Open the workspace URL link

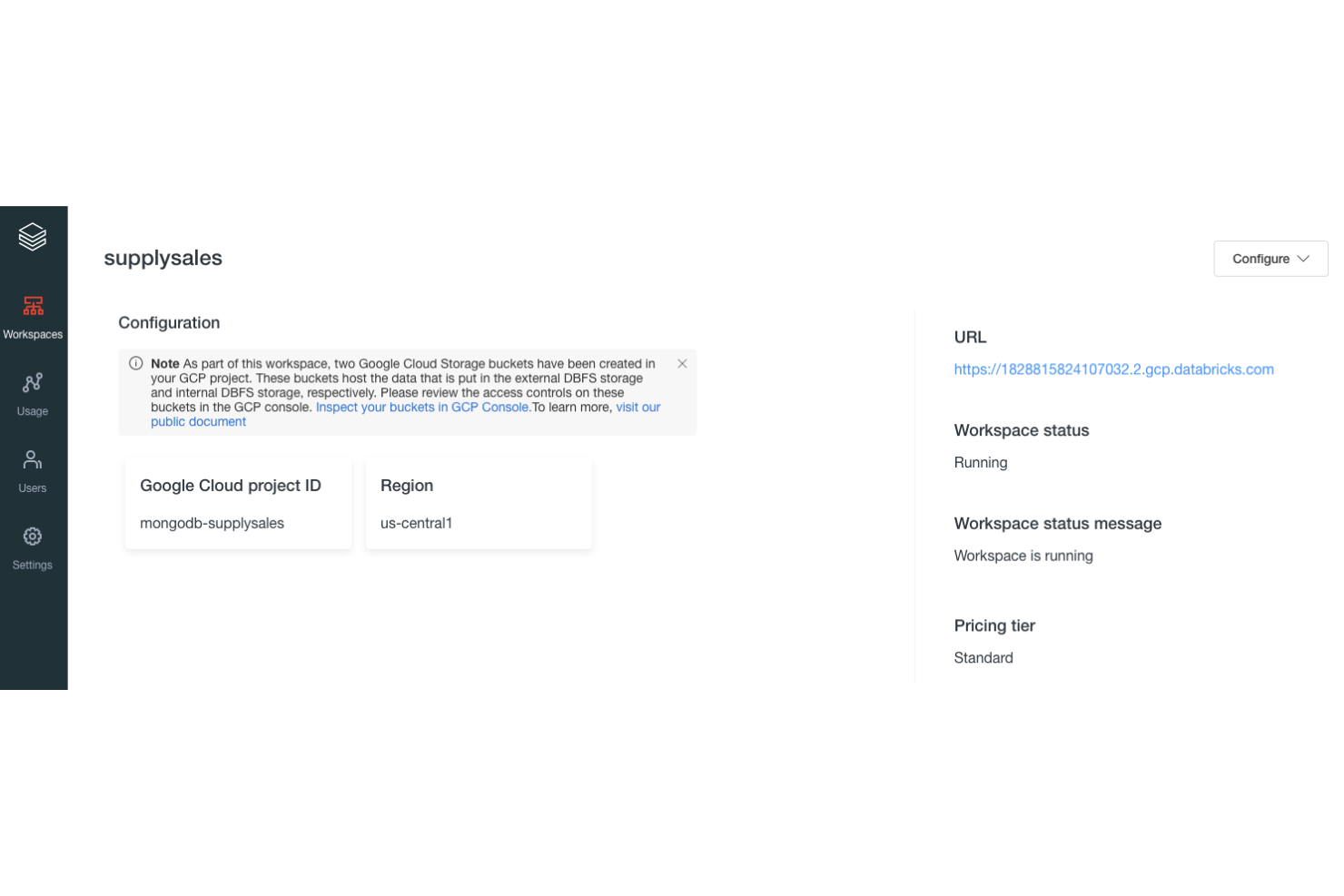(1113, 369)
